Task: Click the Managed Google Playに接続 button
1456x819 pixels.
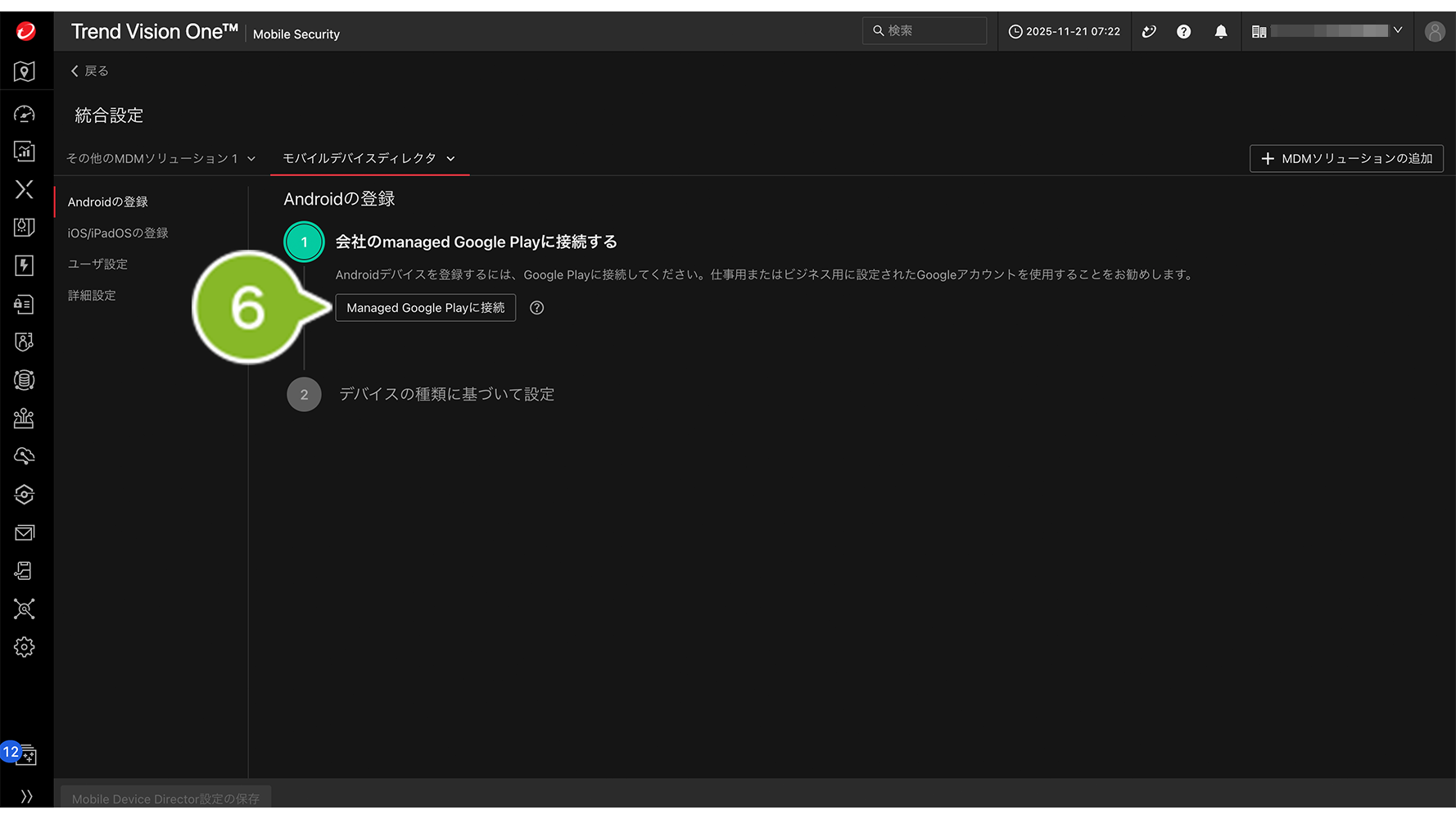Action: click(425, 308)
